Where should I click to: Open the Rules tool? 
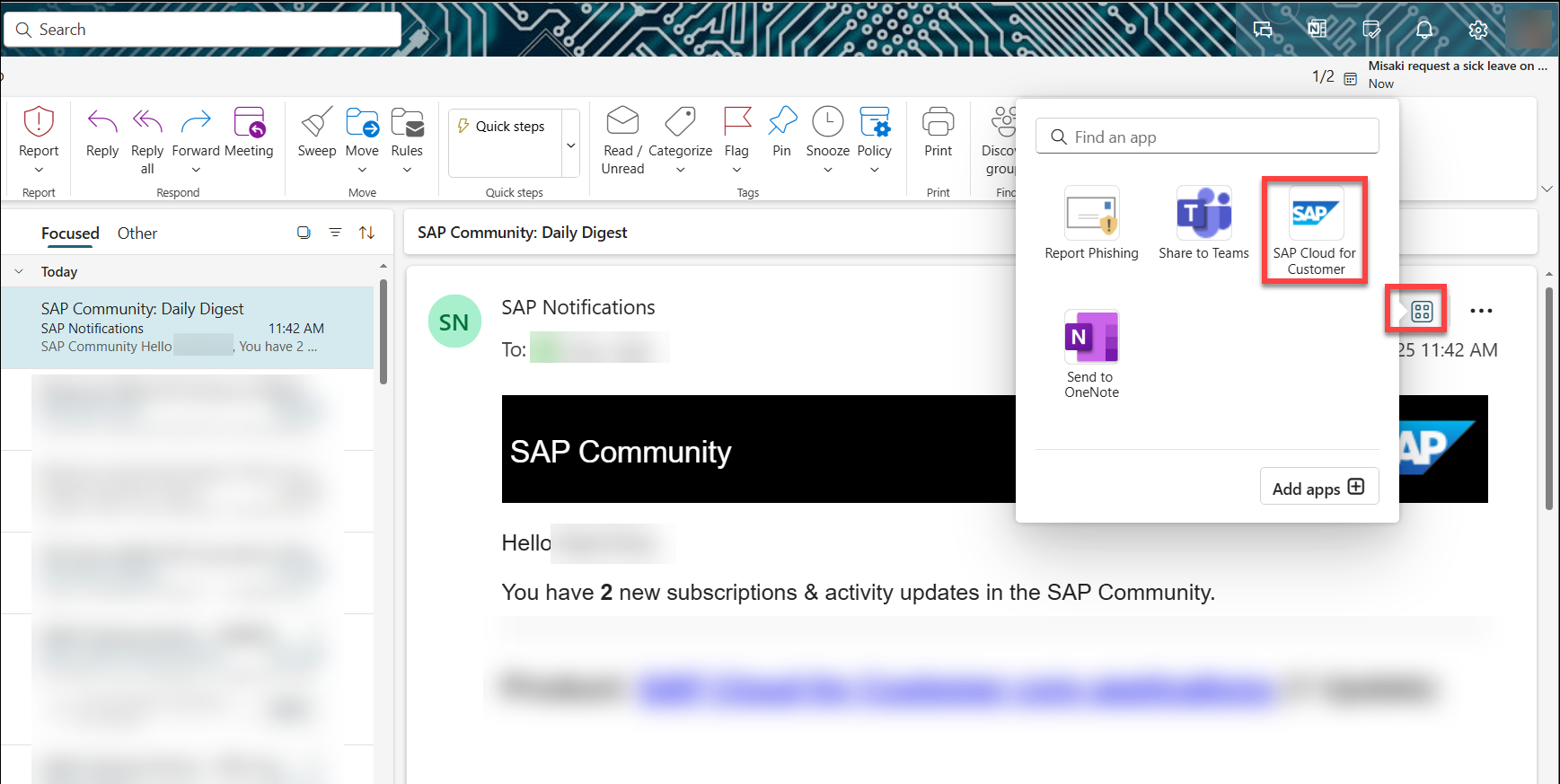click(x=407, y=133)
